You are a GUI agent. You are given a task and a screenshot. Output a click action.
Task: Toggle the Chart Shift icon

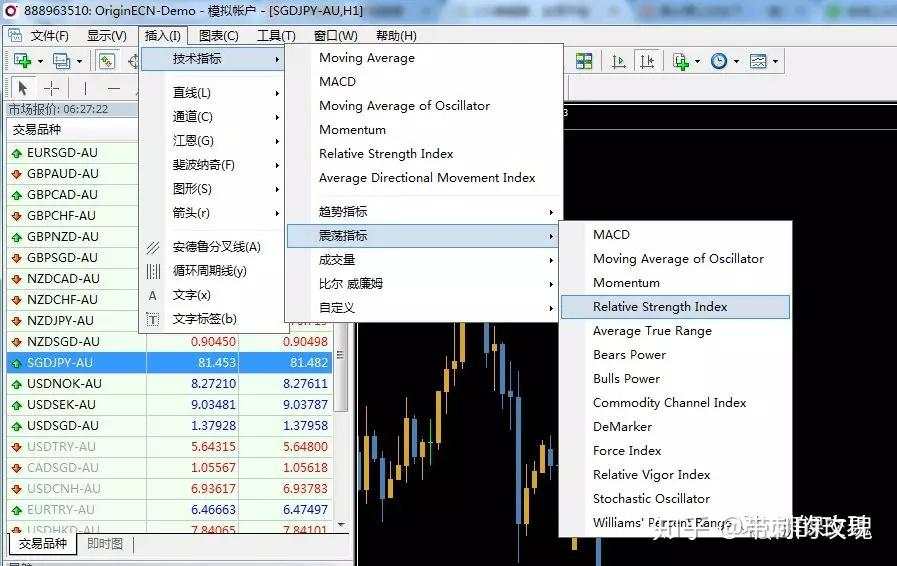pyautogui.click(x=646, y=61)
